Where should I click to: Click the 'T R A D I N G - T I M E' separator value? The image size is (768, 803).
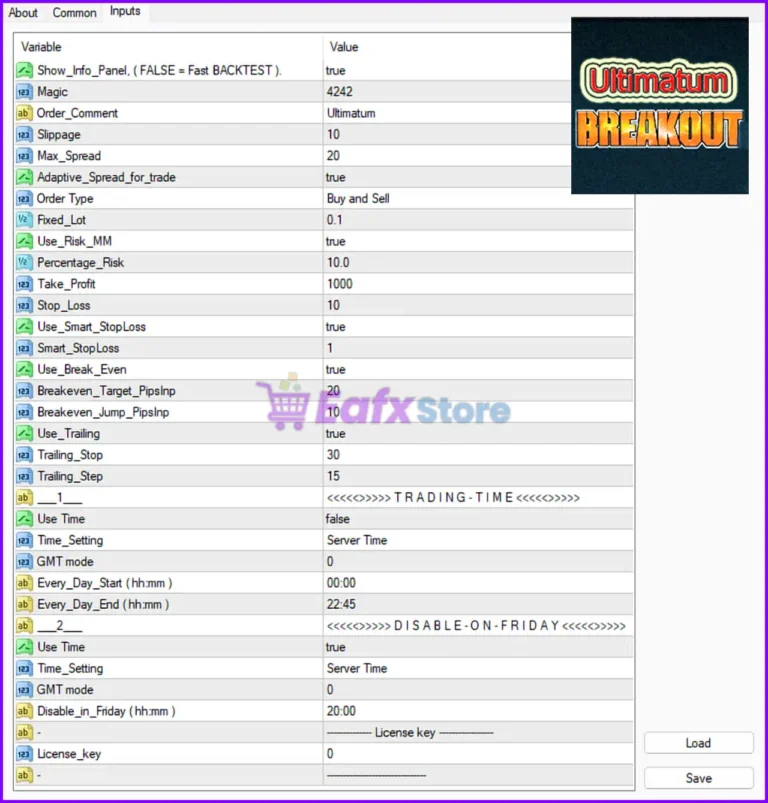453,498
